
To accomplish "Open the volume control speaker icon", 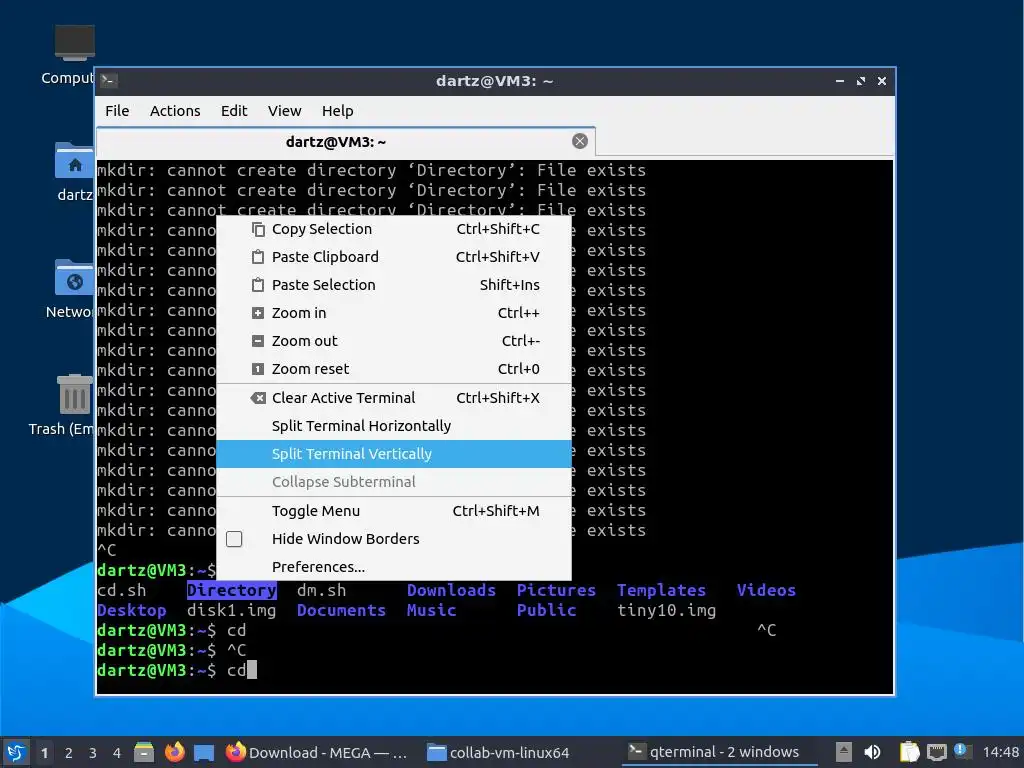I will point(872,752).
